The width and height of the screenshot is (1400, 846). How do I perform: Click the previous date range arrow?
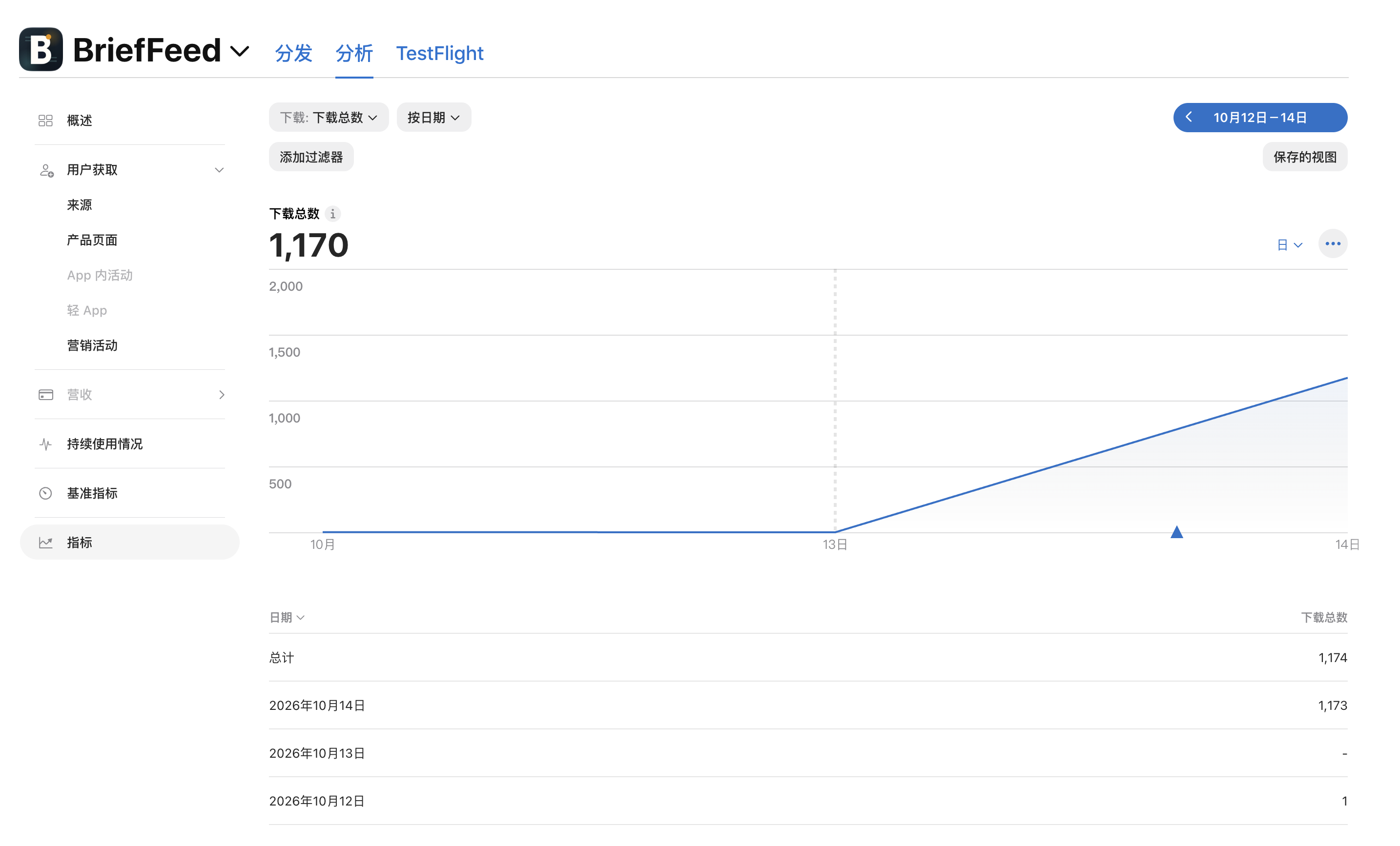[1189, 117]
